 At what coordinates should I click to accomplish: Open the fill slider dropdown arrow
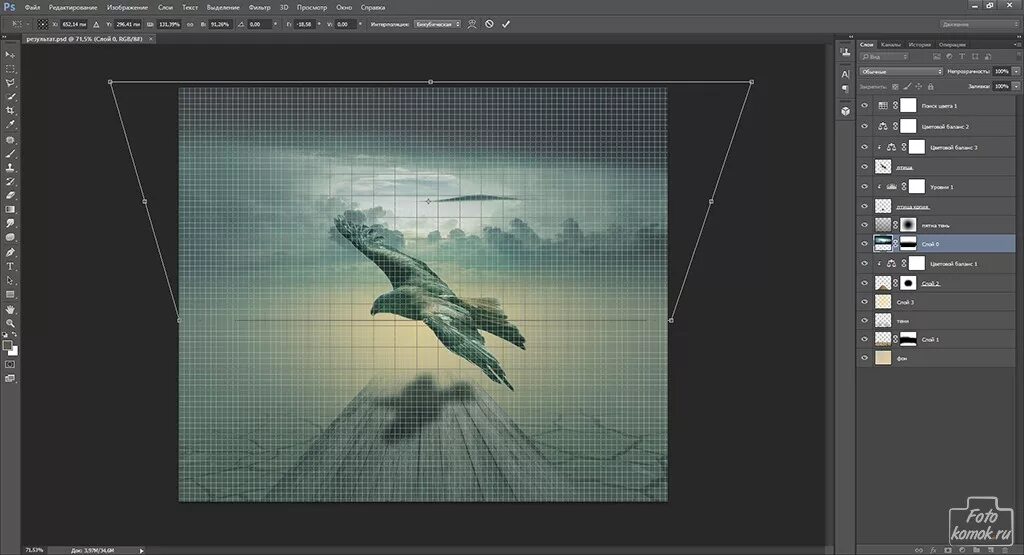(1016, 86)
